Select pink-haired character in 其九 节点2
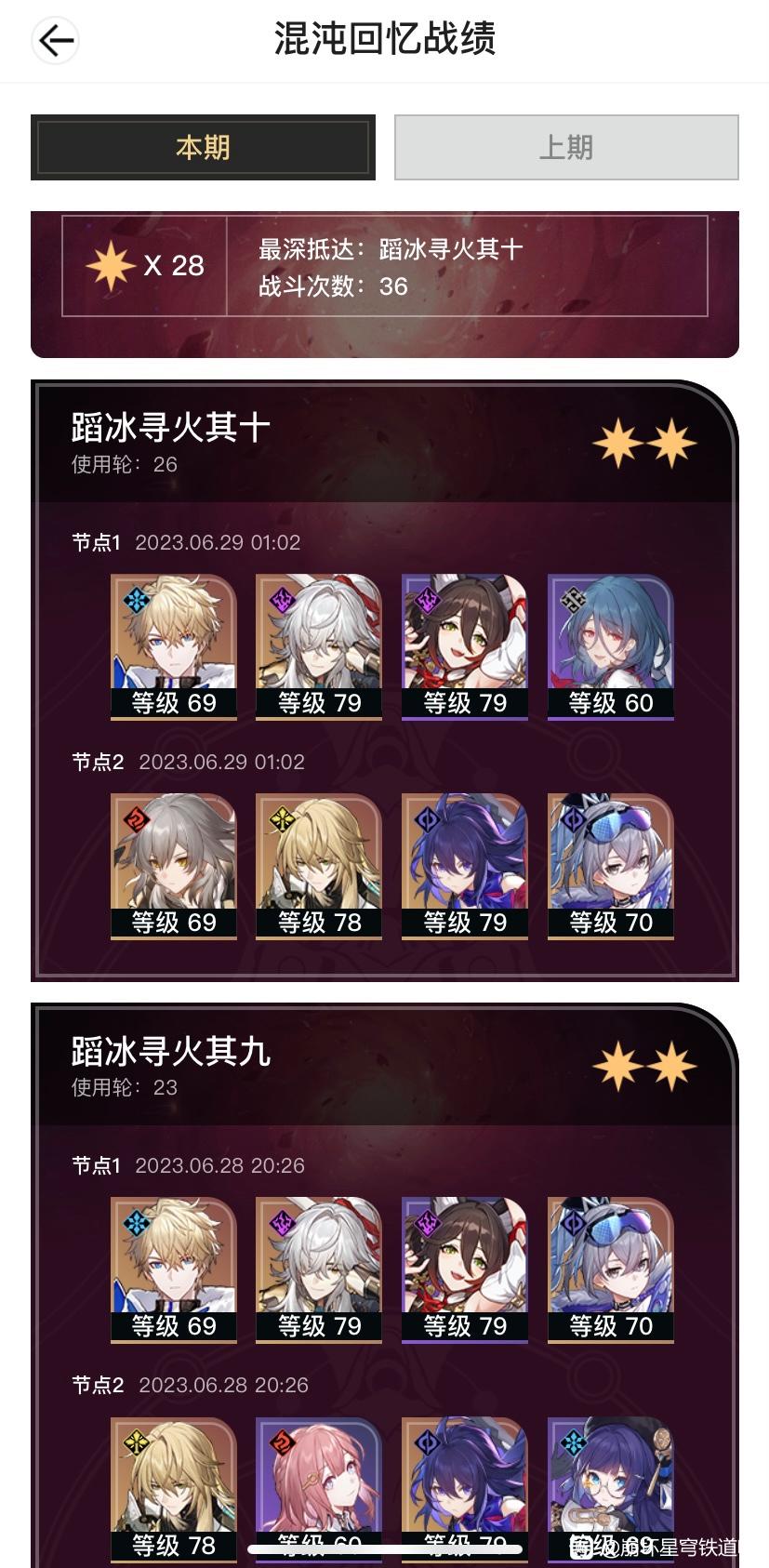This screenshot has height=1568, width=769. [x=319, y=1488]
